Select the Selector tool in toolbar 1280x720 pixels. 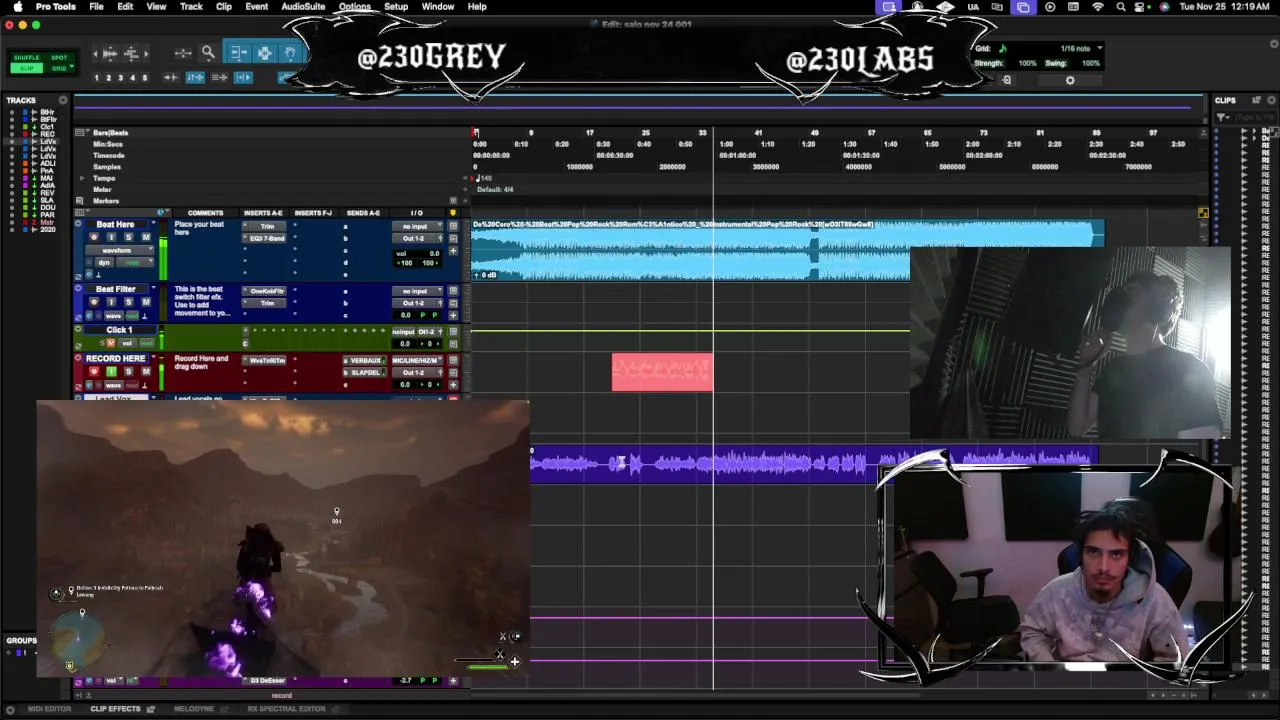[265, 53]
